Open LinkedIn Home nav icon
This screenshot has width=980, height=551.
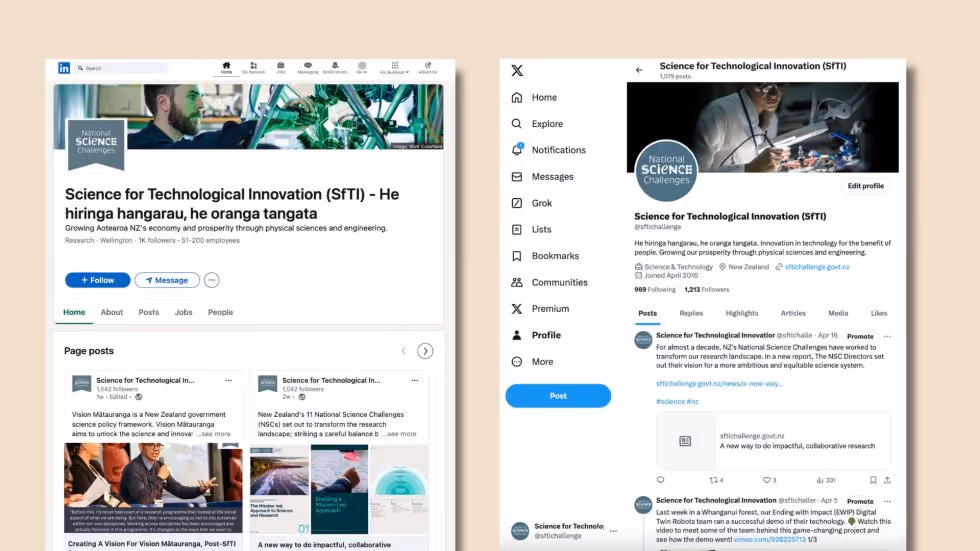coord(226,67)
